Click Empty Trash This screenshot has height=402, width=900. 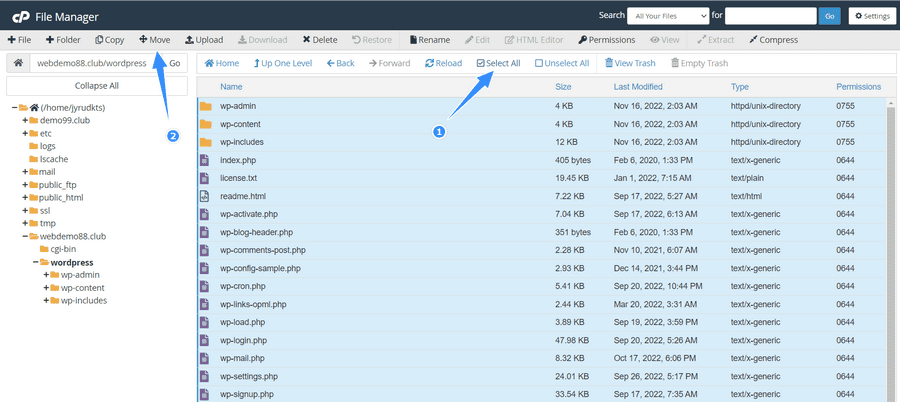[x=700, y=63]
